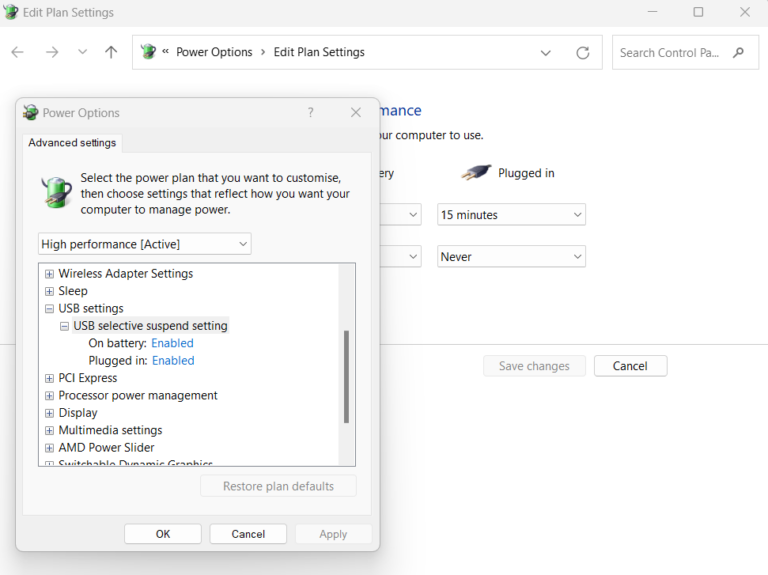Go up one folder level arrow
Viewport: 768px width, 575px height.
pyautogui.click(x=111, y=52)
